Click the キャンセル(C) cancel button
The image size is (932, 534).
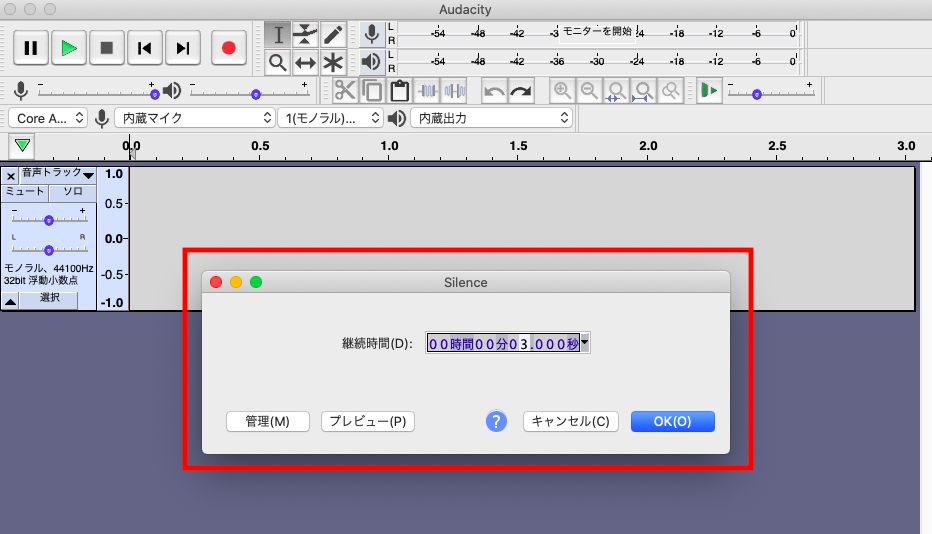coord(571,421)
